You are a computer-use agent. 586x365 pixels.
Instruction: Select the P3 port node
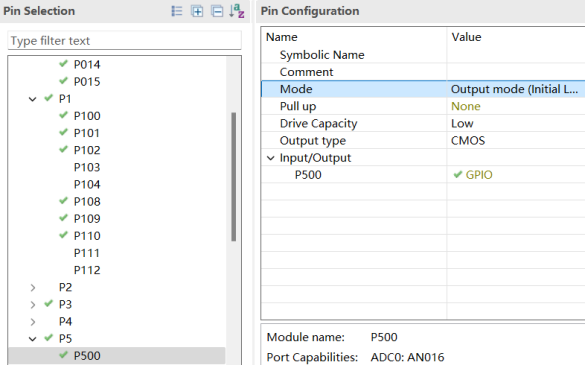65,305
